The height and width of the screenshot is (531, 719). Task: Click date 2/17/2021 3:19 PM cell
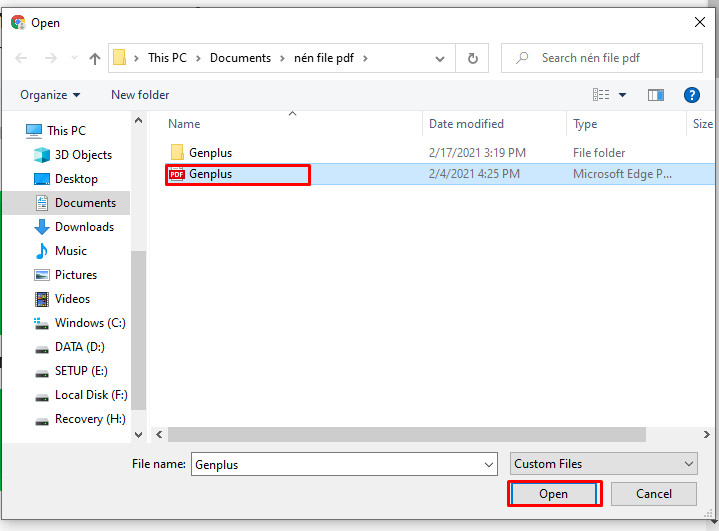pos(477,153)
